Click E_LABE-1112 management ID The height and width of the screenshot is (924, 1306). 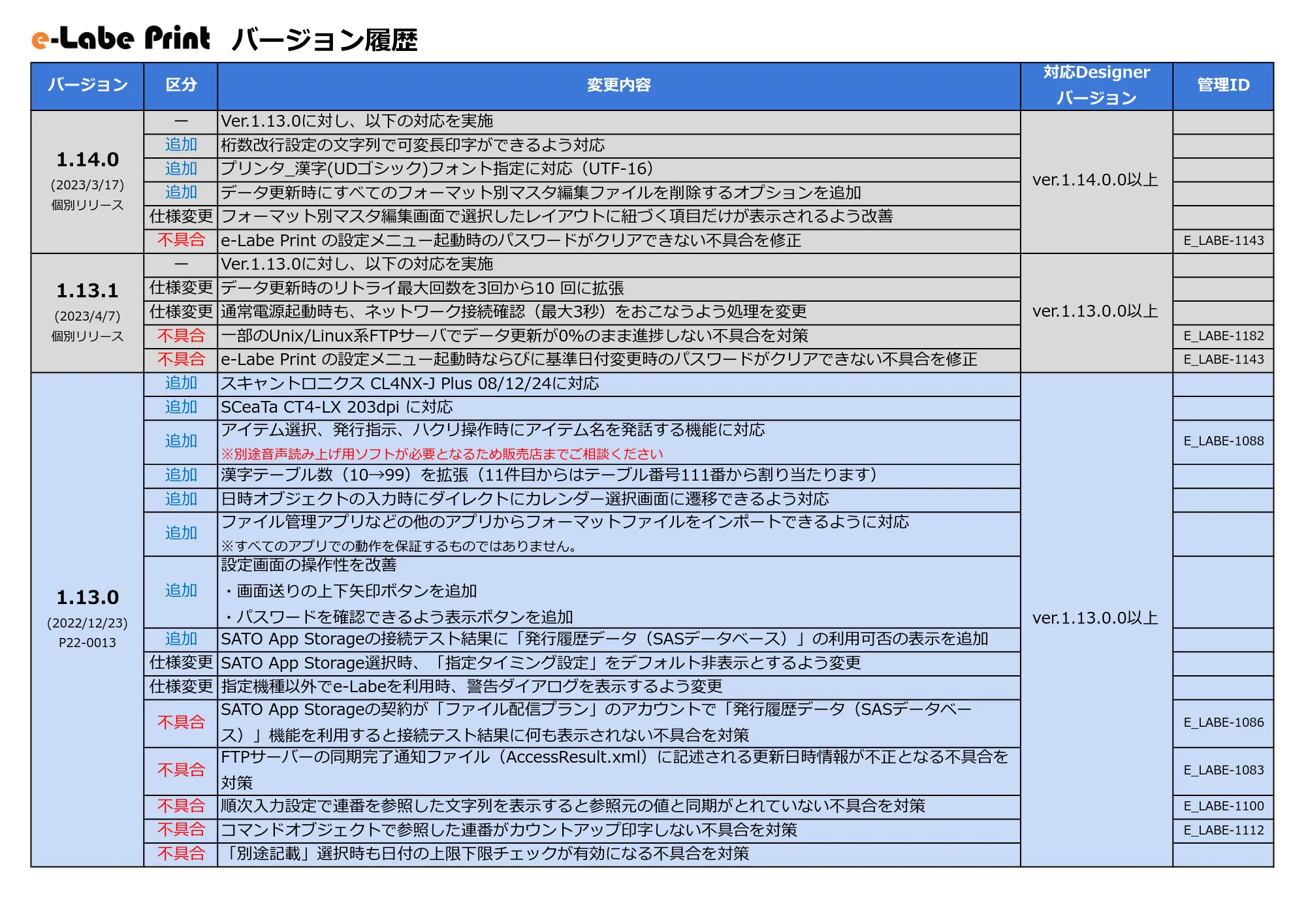(x=1224, y=831)
